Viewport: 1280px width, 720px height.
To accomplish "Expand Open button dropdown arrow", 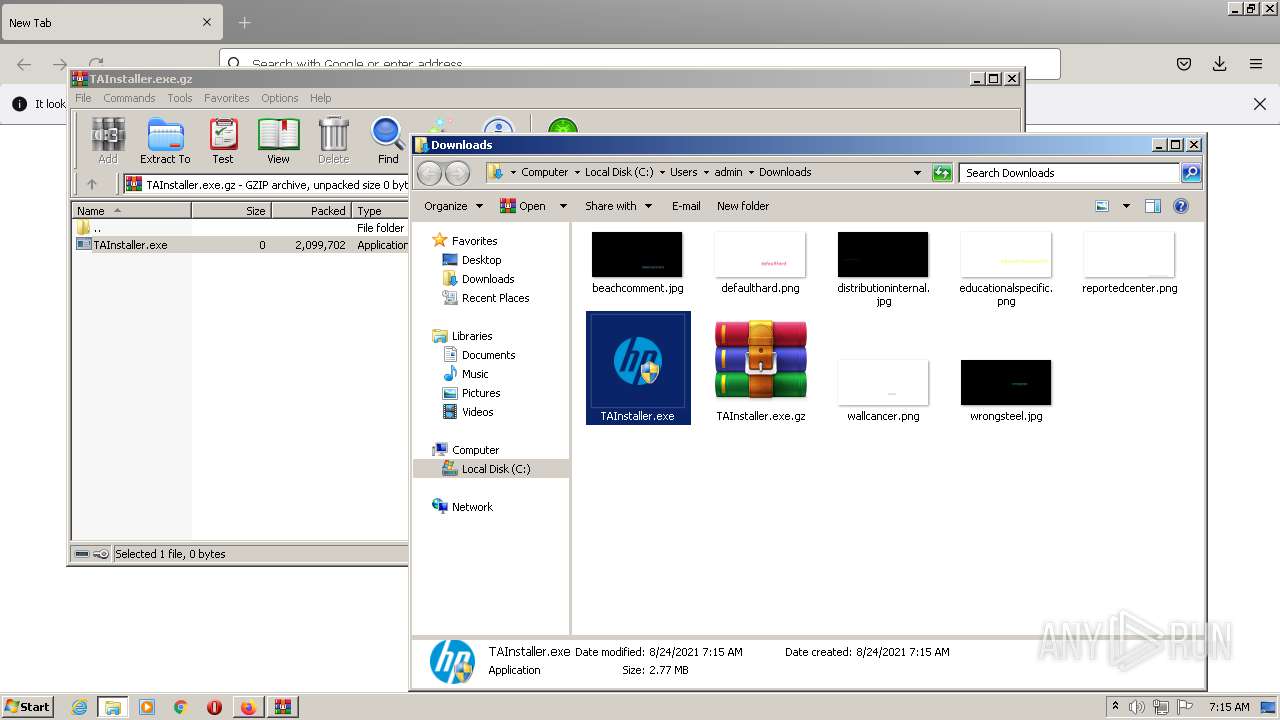I will tap(563, 206).
